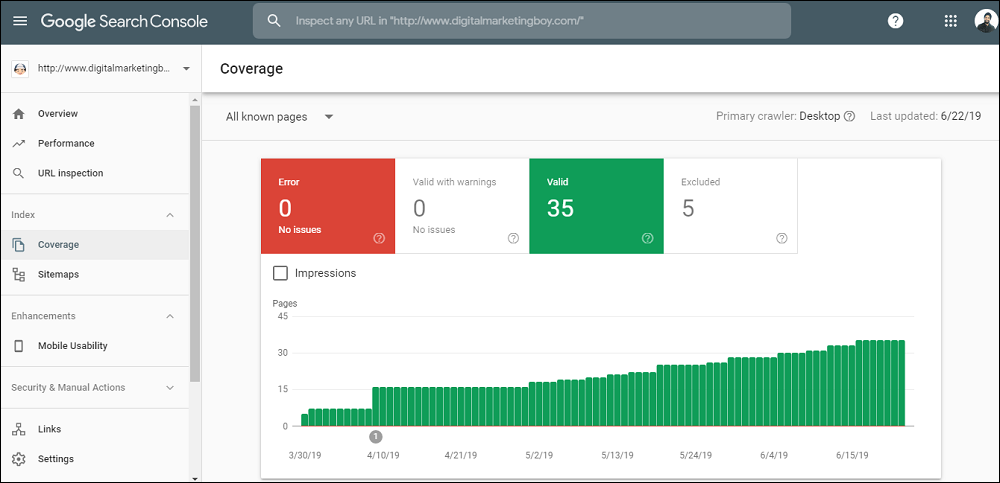Click the search magnifier icon

click(x=274, y=21)
